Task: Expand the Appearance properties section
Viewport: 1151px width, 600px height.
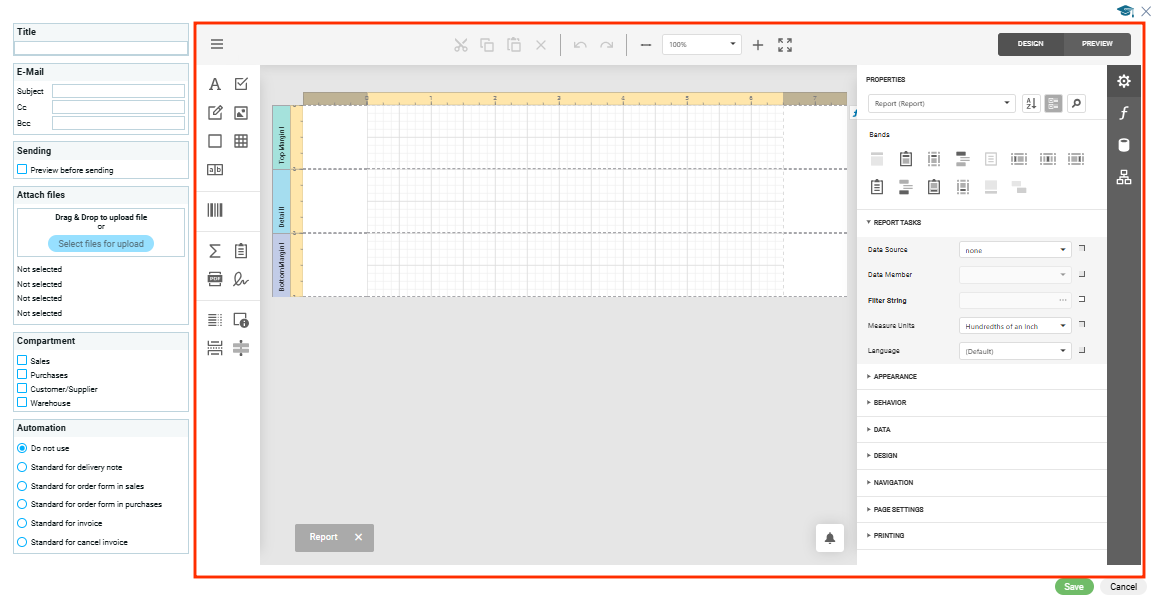Action: [895, 377]
